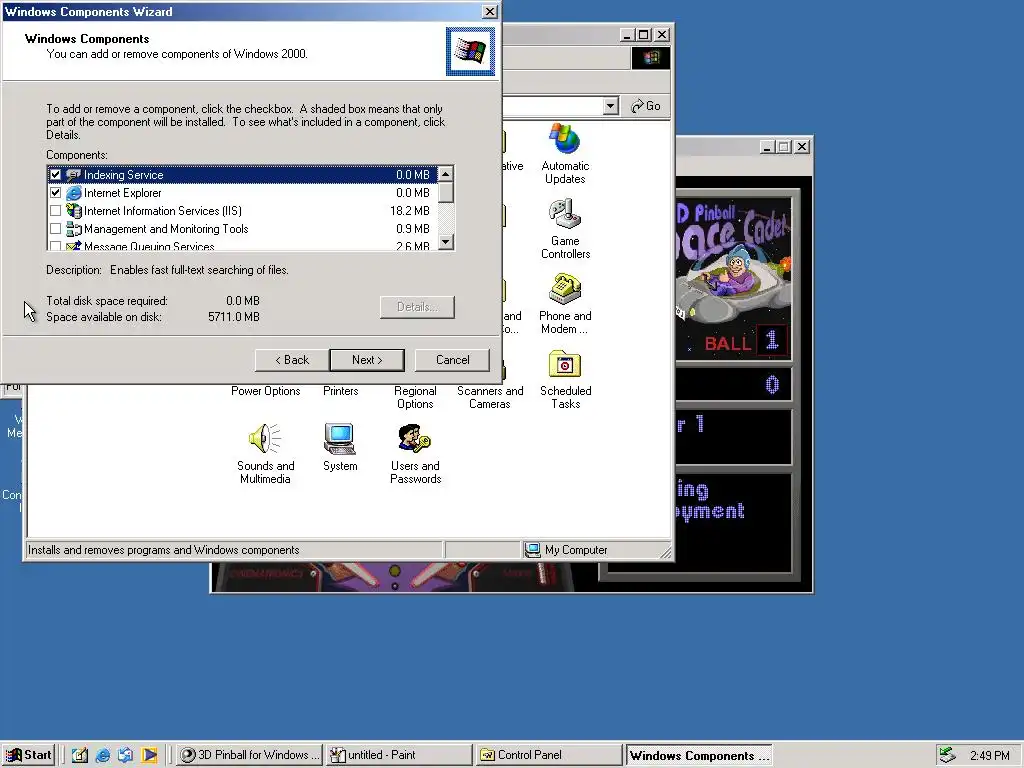Click the Windows logo throbber in Control Panel

click(x=650, y=58)
